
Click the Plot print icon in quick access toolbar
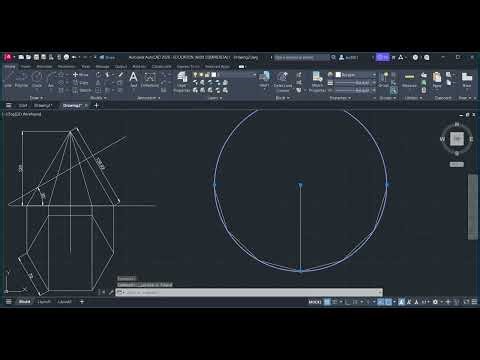click(x=66, y=57)
